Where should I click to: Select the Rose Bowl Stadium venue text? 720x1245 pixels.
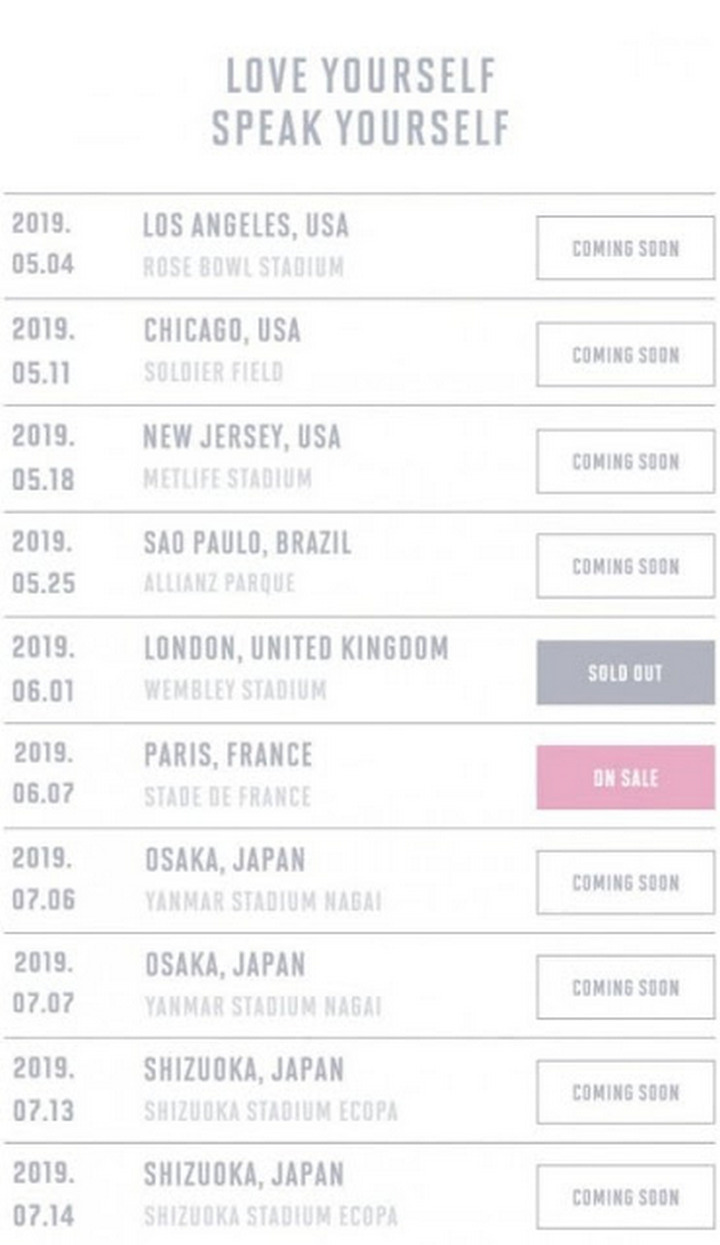pos(243,268)
